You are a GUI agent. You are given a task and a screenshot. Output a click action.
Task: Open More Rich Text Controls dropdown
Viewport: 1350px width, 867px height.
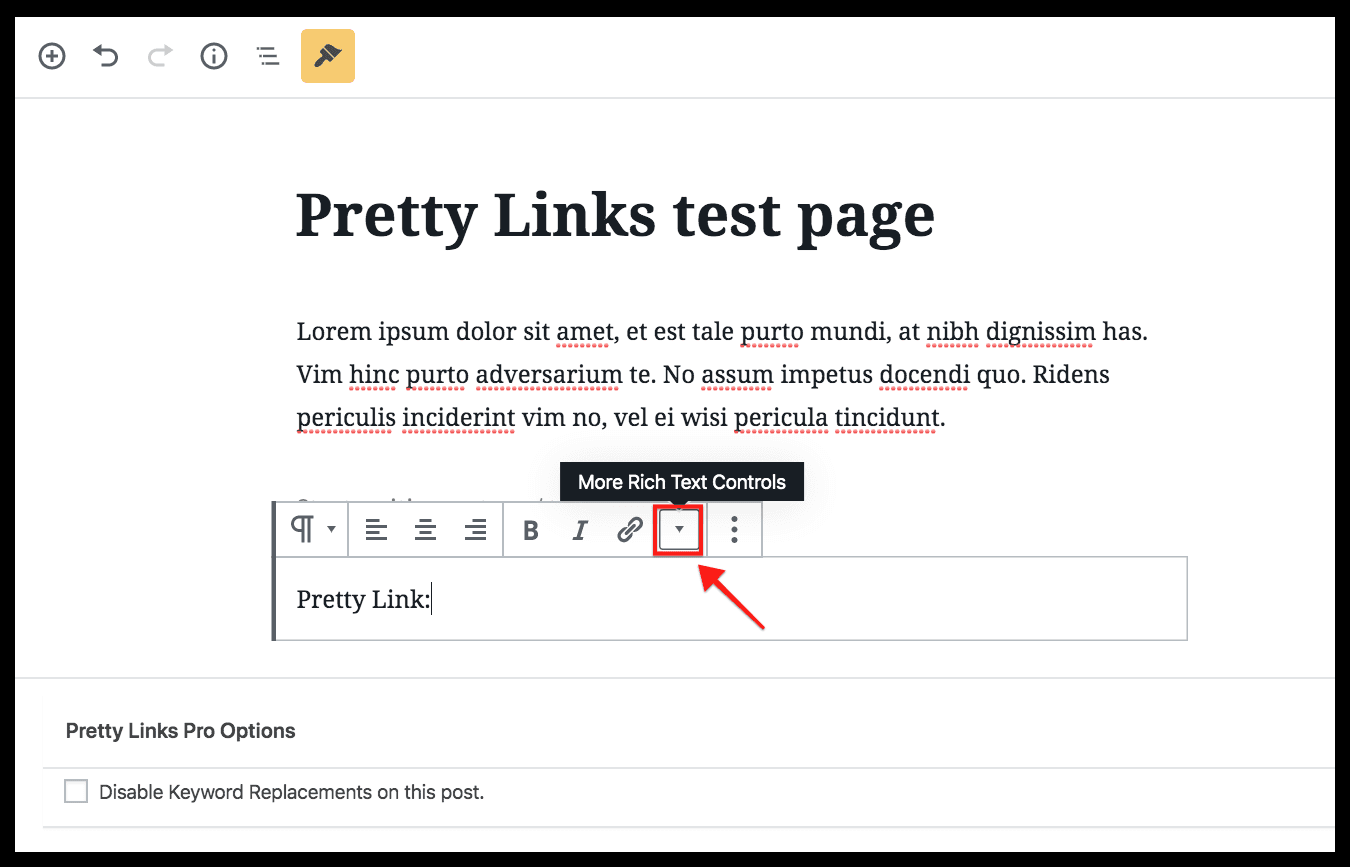tap(679, 530)
